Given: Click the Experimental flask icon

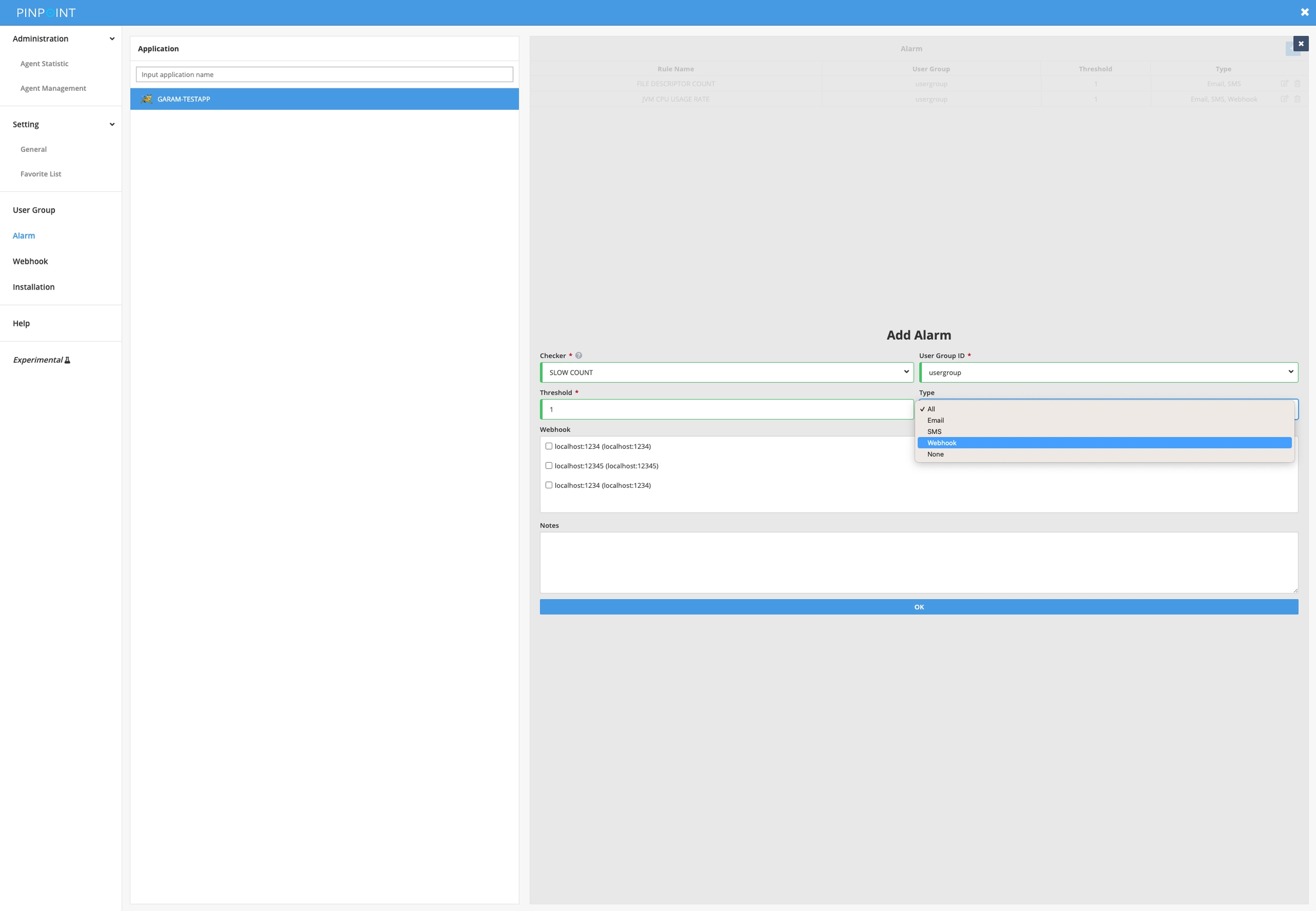Looking at the screenshot, I should 67,360.
